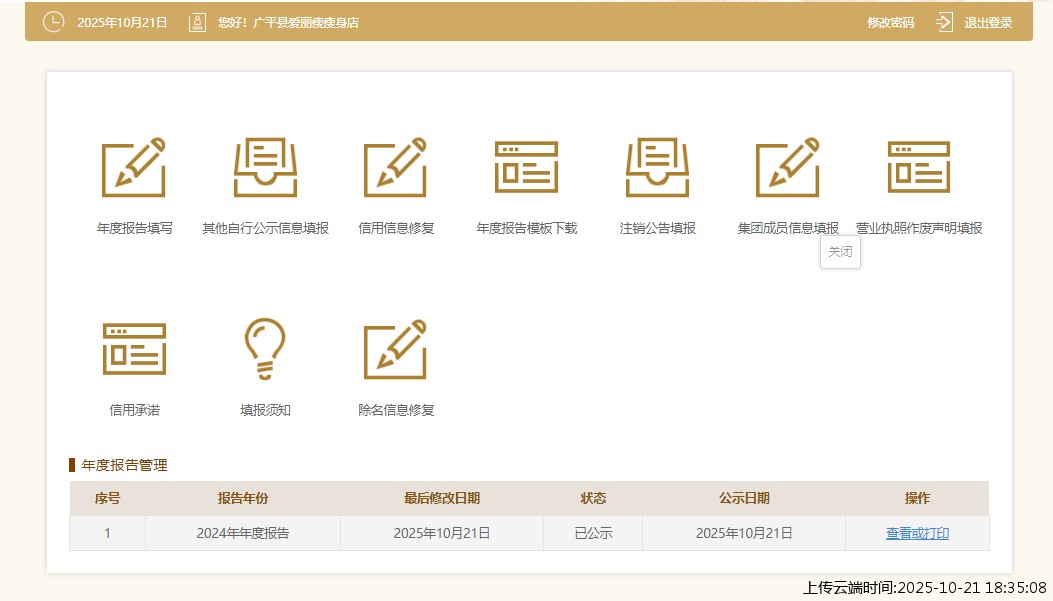The height and width of the screenshot is (601, 1053).
Task: Click the clock icon beside the date
Action: (53, 22)
